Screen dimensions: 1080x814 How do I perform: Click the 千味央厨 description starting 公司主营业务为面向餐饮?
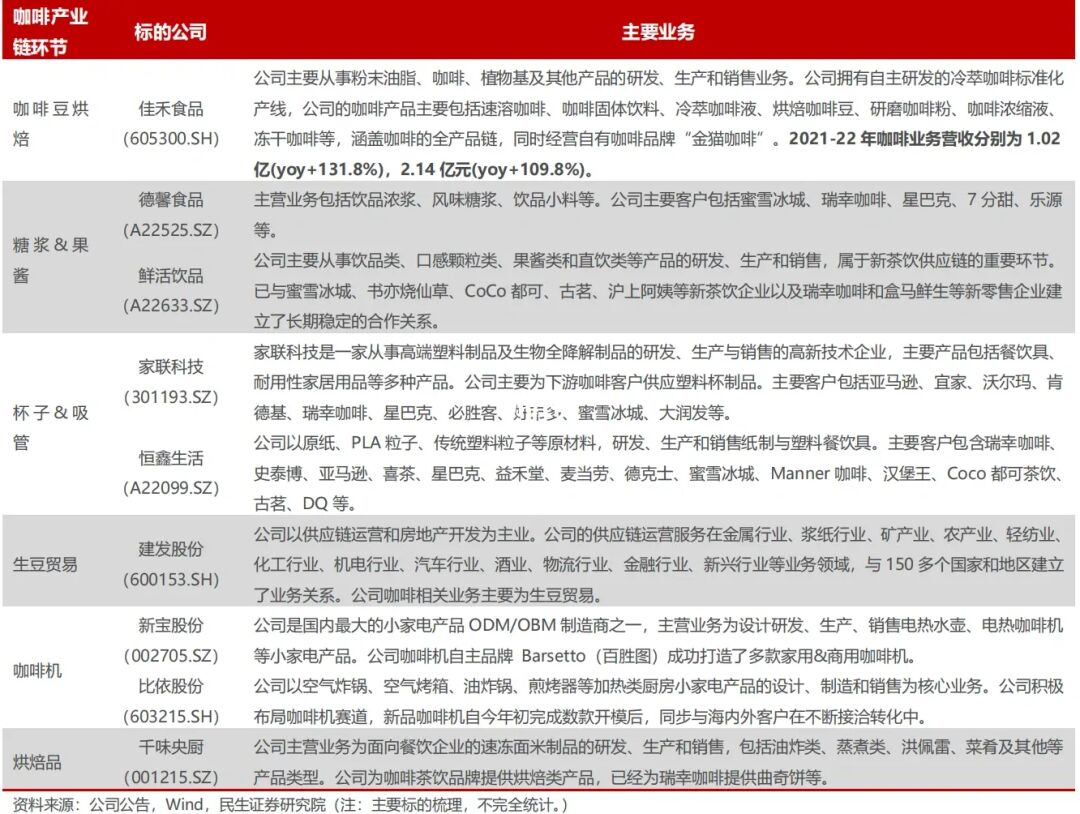(658, 747)
